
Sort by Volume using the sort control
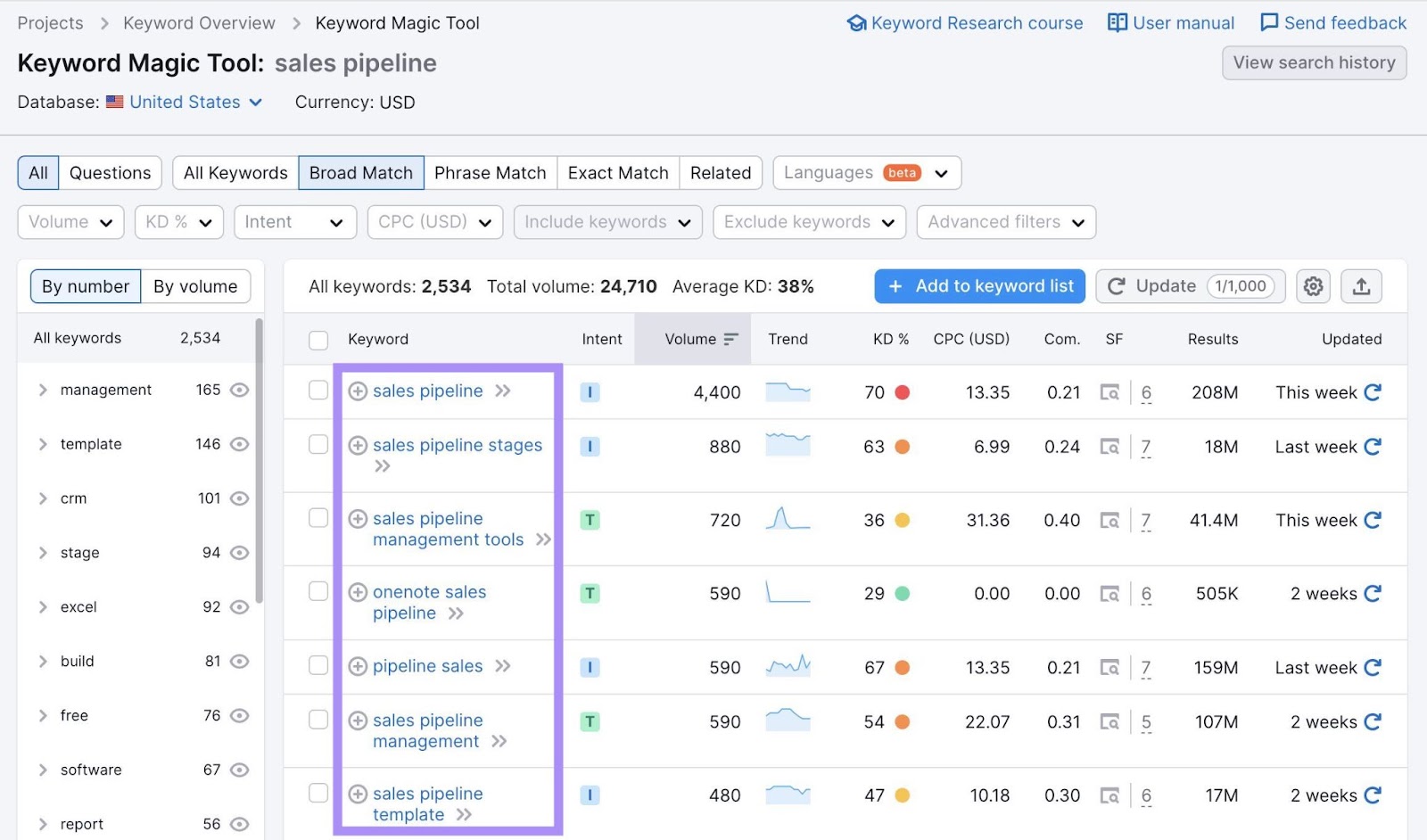(731, 339)
